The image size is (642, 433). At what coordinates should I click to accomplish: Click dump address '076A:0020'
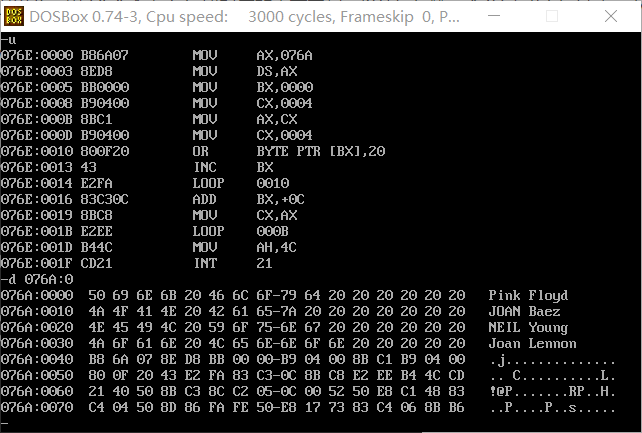(x=37, y=327)
